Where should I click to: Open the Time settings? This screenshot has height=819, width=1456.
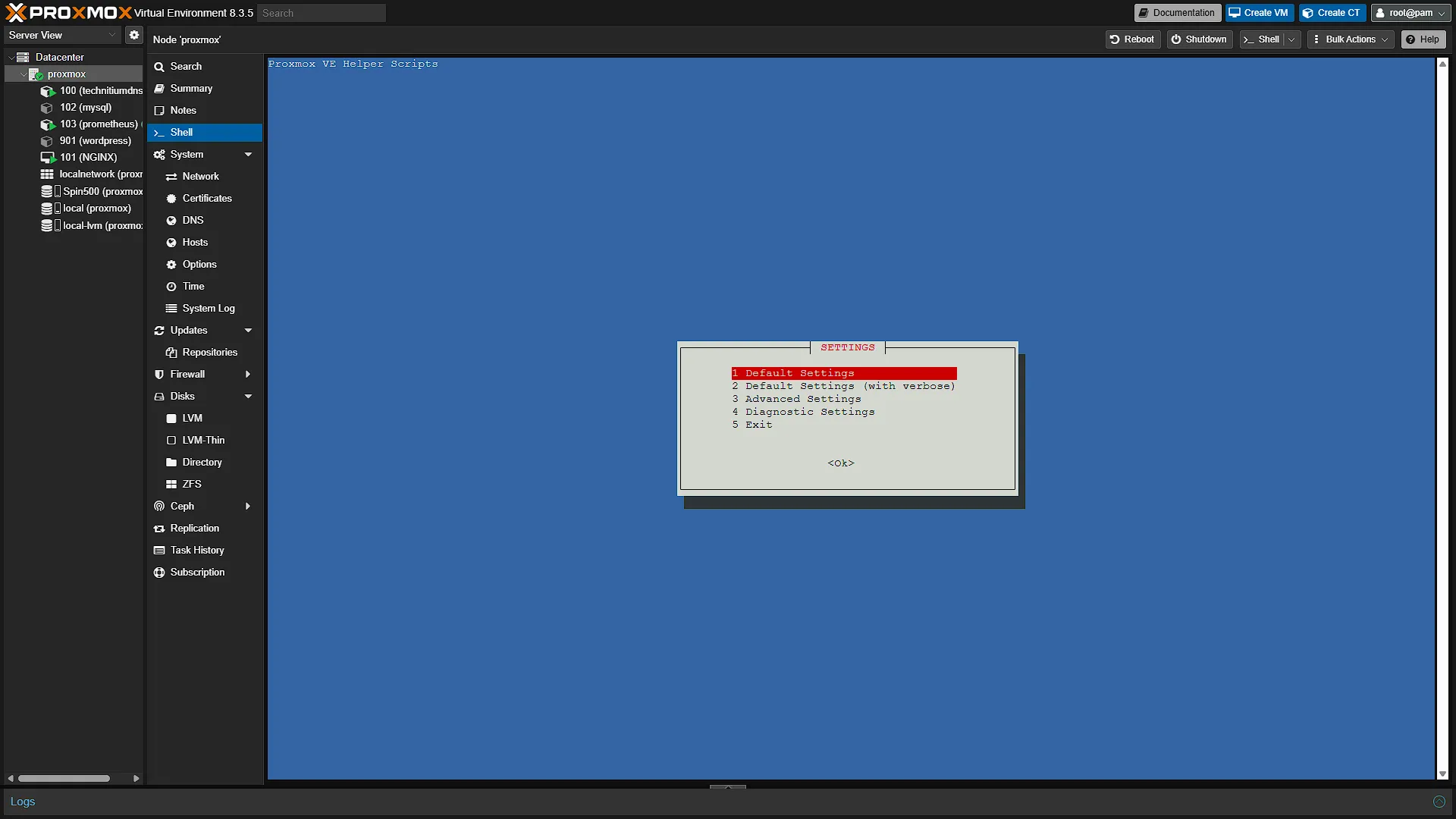(x=205, y=286)
